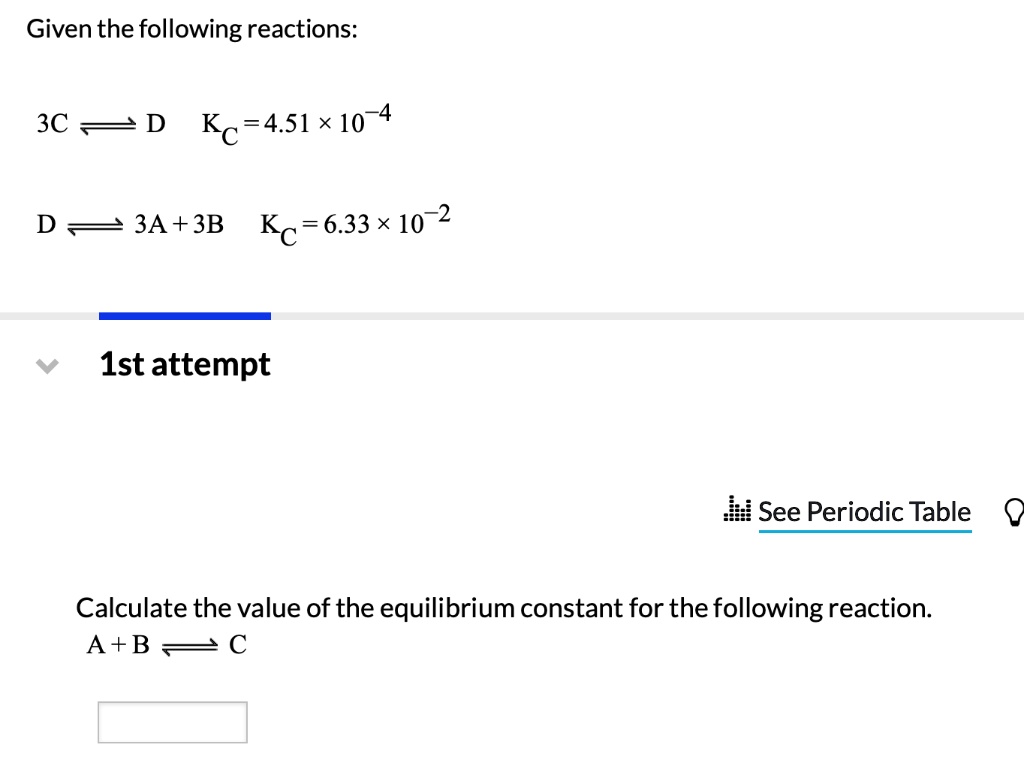Click the blue progress bar segment

tap(184, 315)
